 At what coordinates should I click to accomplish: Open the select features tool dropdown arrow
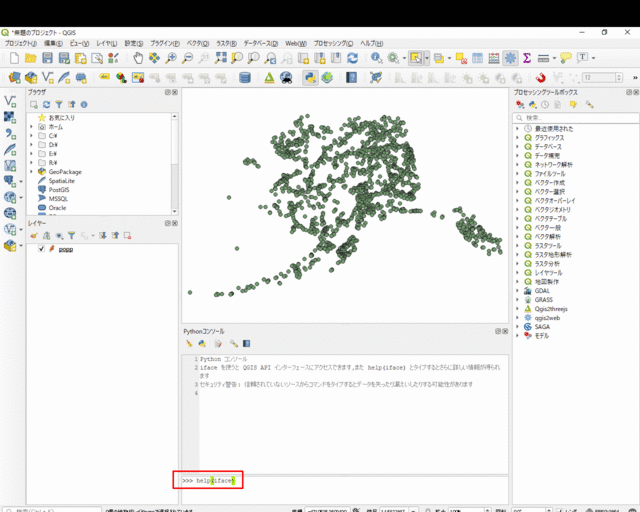427,58
